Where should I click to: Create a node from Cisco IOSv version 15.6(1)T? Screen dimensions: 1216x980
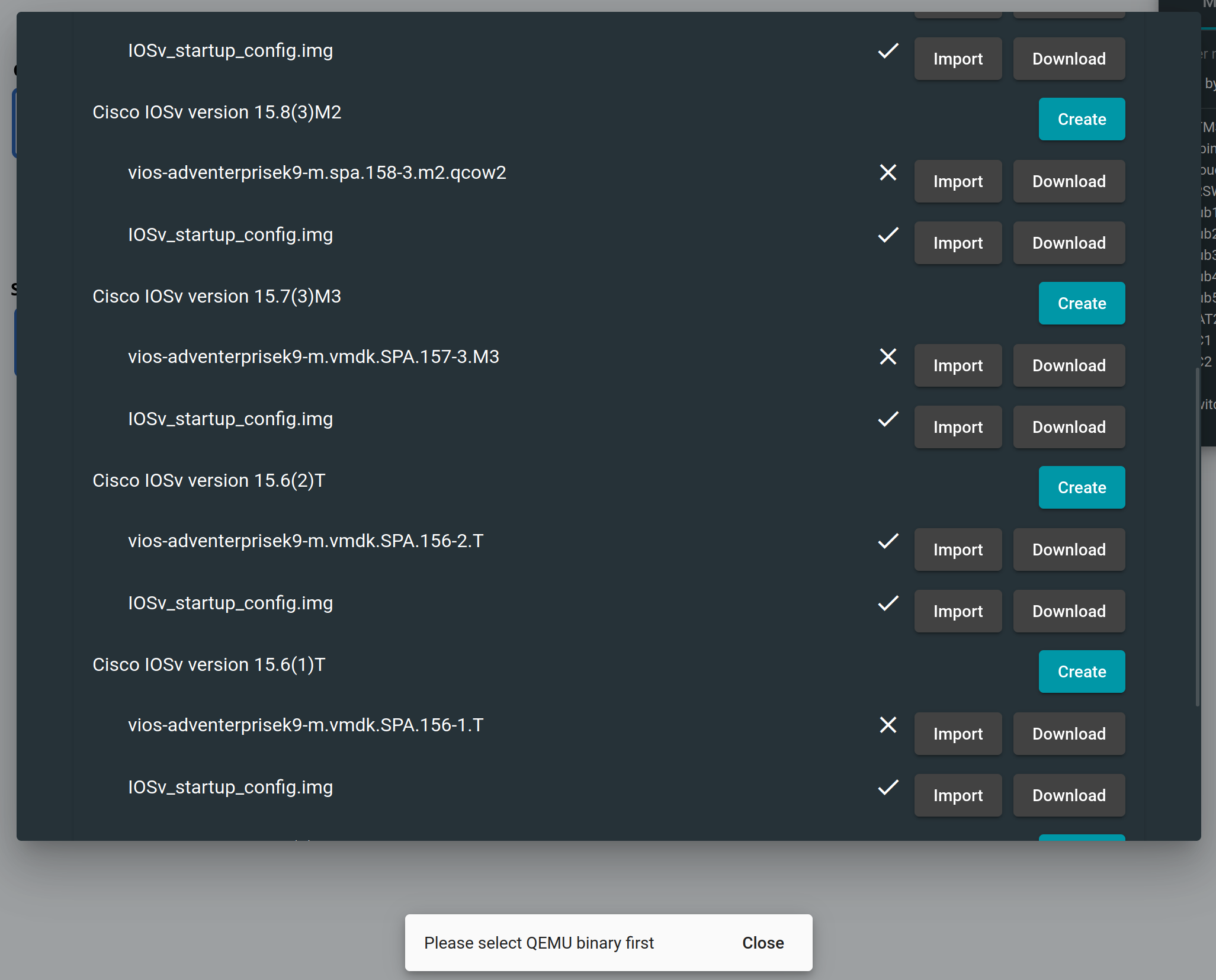click(x=1081, y=671)
